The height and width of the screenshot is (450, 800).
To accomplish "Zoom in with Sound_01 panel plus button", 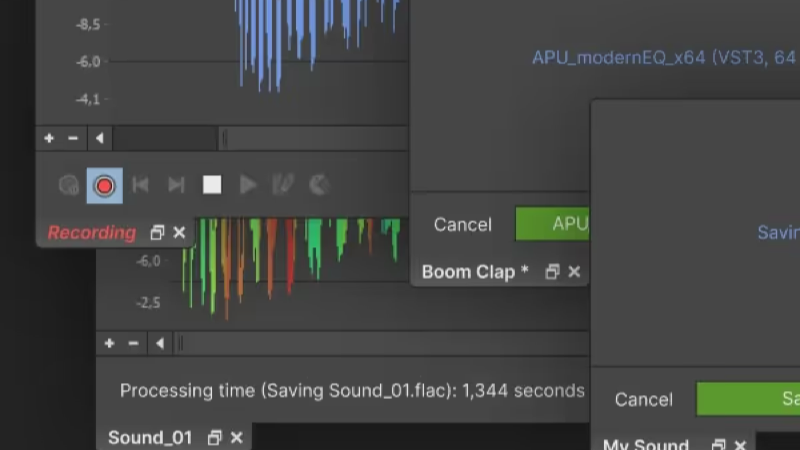I will tap(109, 343).
